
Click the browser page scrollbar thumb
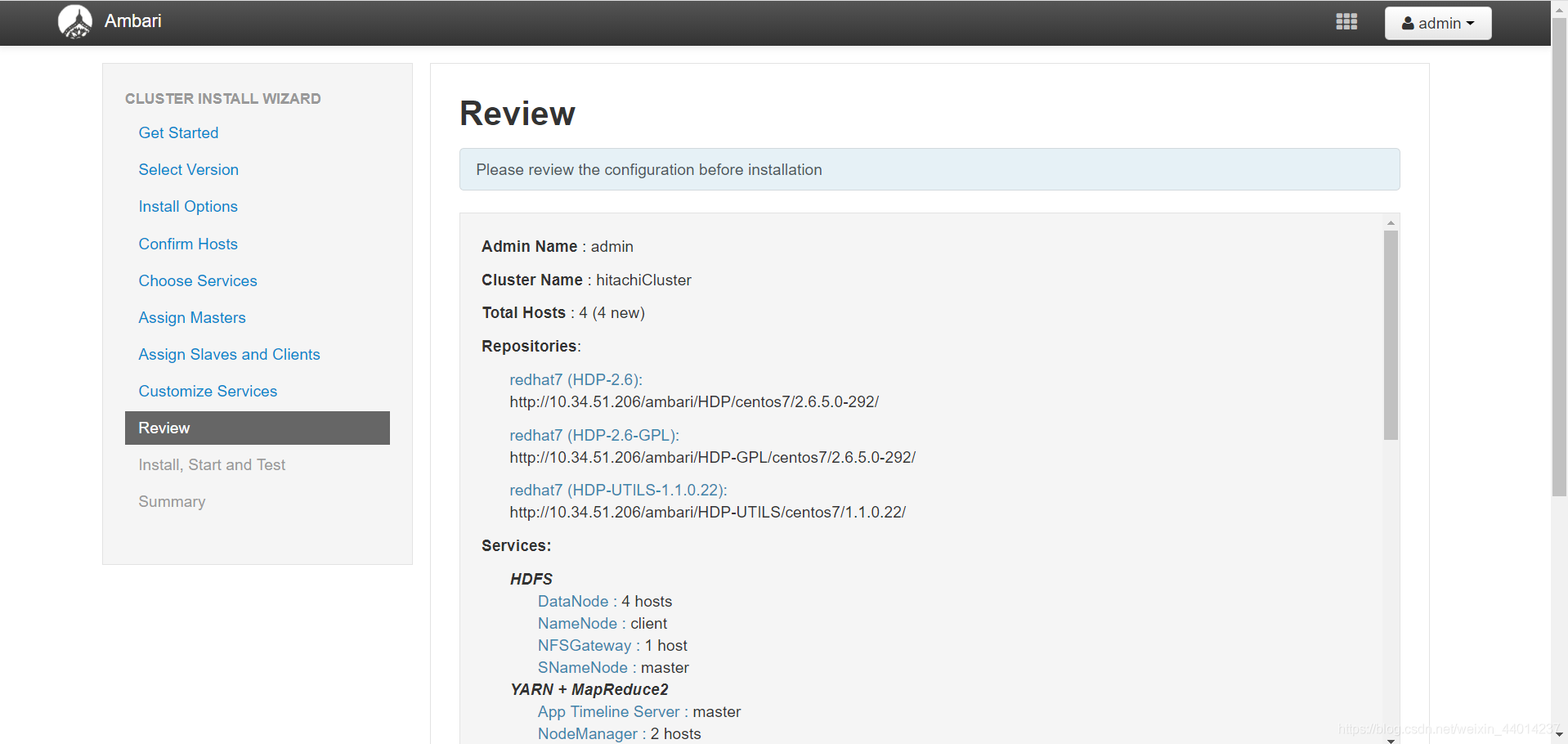1559,258
